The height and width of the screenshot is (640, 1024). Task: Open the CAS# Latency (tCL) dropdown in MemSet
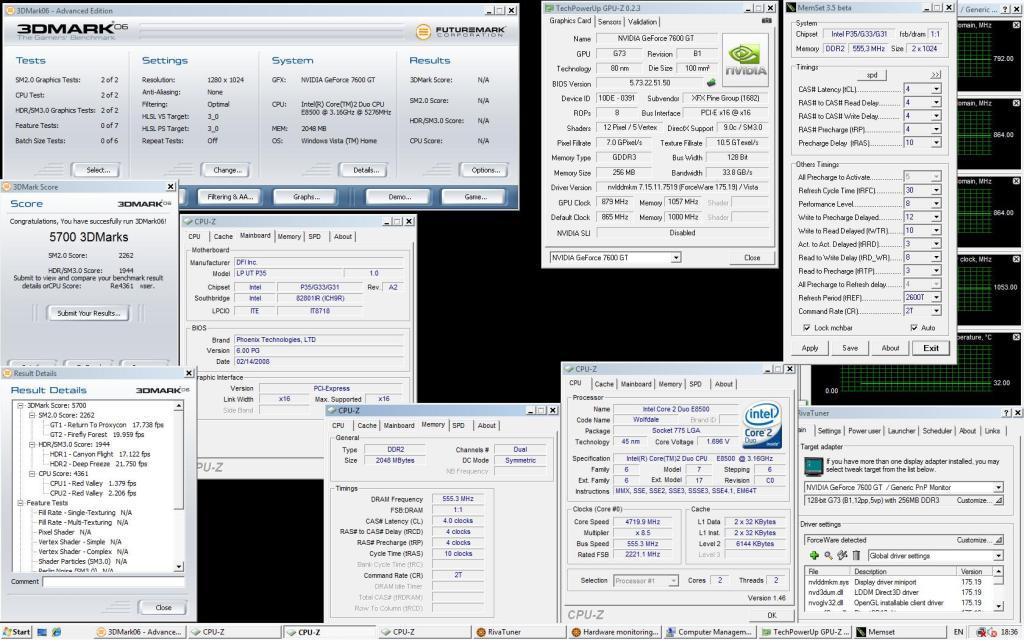tap(936, 89)
